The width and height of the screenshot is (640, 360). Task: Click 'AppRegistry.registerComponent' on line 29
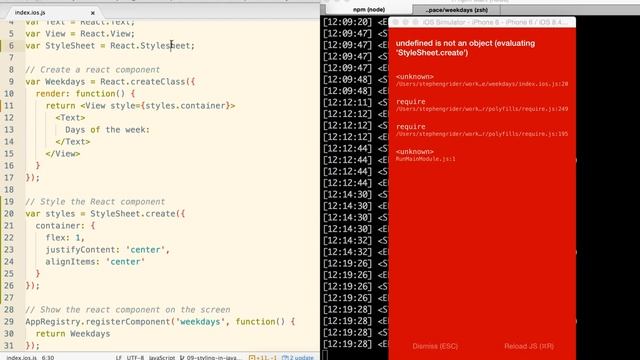[x=98, y=322]
